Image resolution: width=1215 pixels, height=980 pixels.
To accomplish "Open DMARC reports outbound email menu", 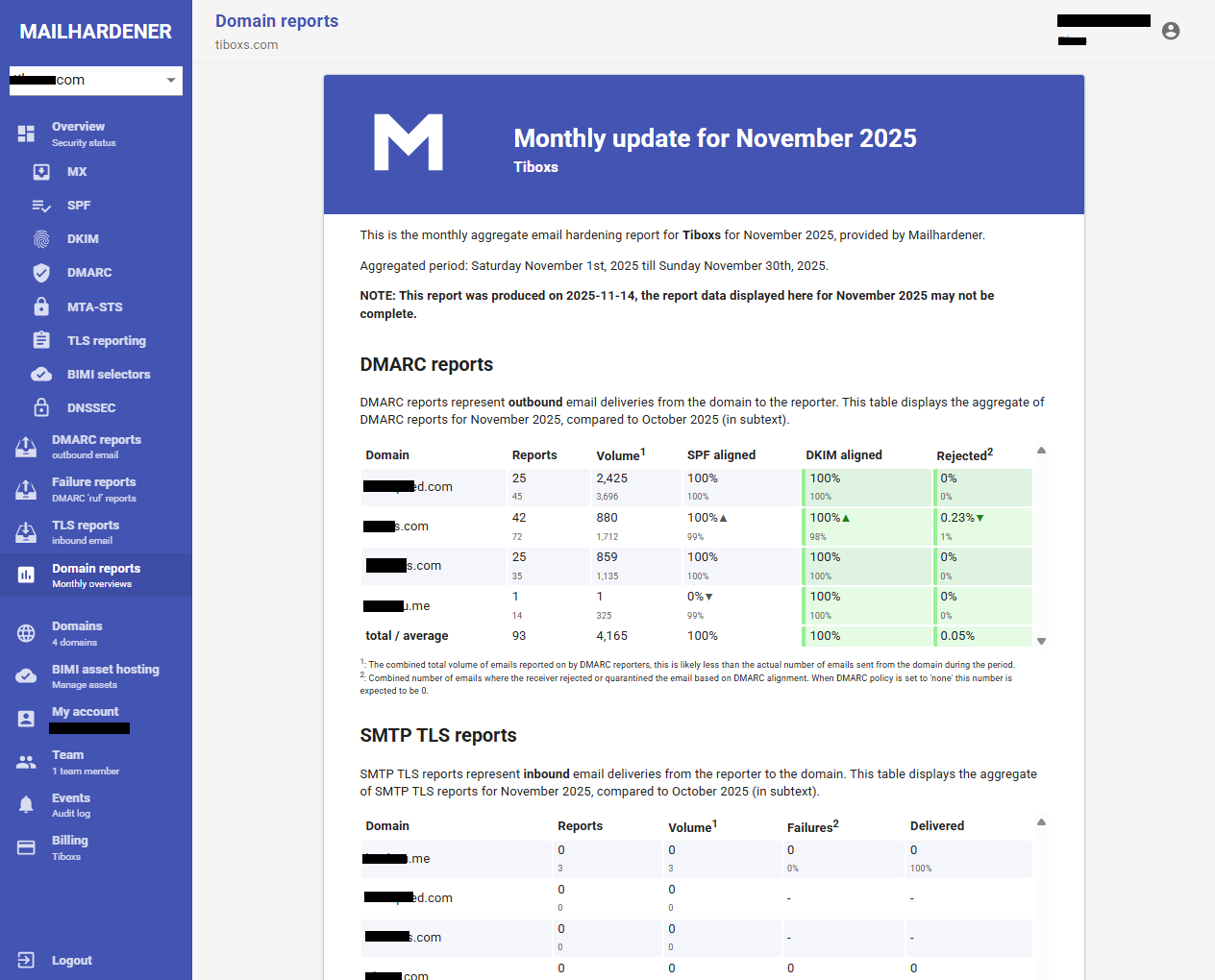I will [96, 447].
